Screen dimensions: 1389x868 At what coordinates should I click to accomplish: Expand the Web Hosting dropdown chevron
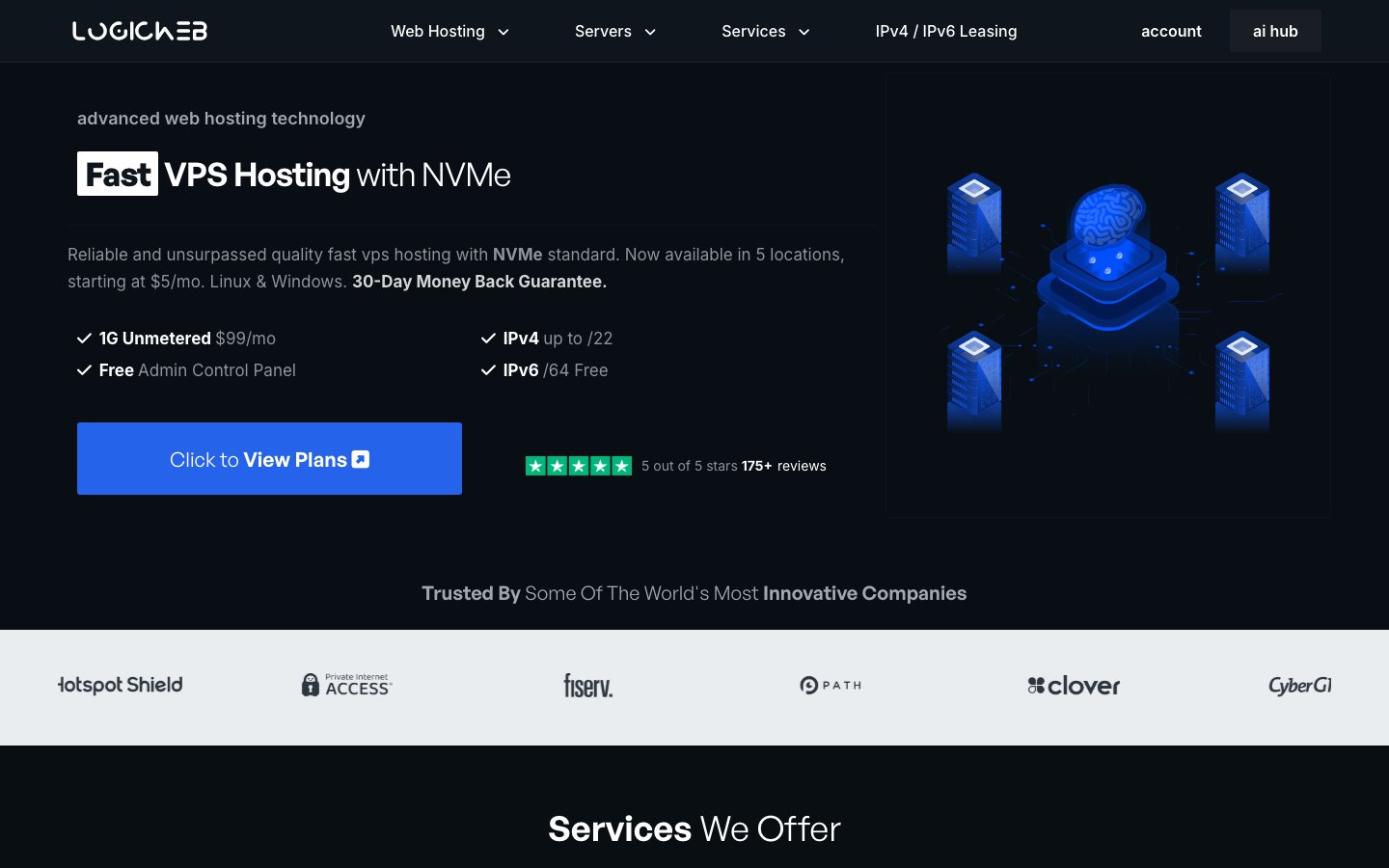504,32
